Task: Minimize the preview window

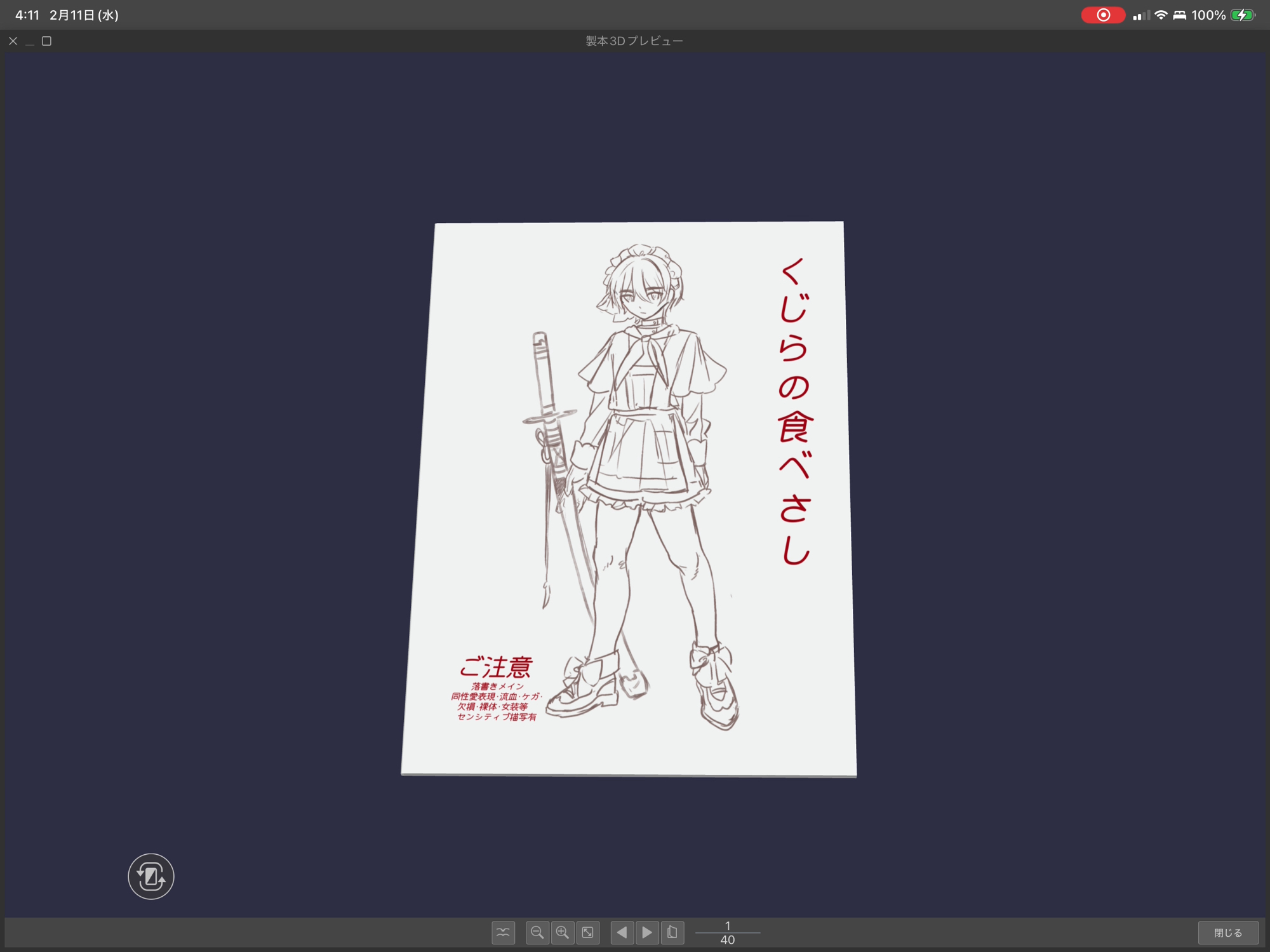Action: [30, 41]
